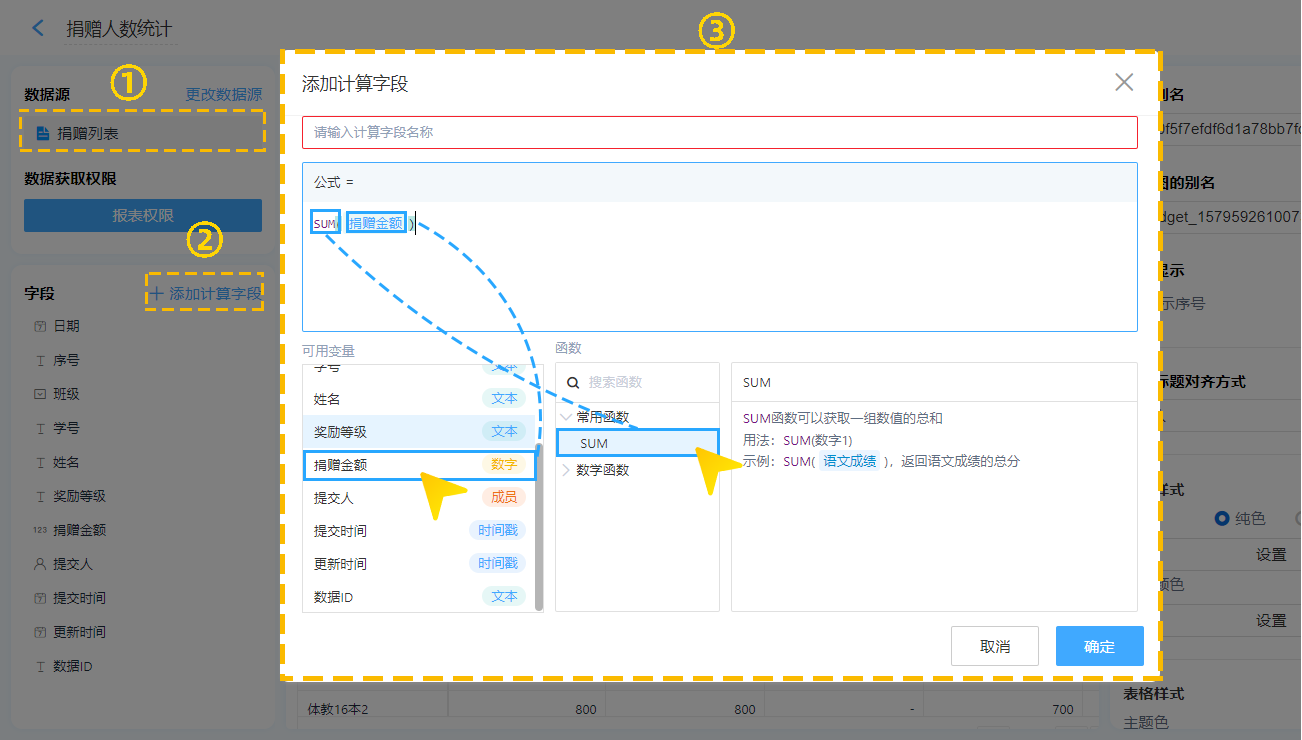The width and height of the screenshot is (1302, 740).
Task: Click the 确定 button
Action: 1099,646
